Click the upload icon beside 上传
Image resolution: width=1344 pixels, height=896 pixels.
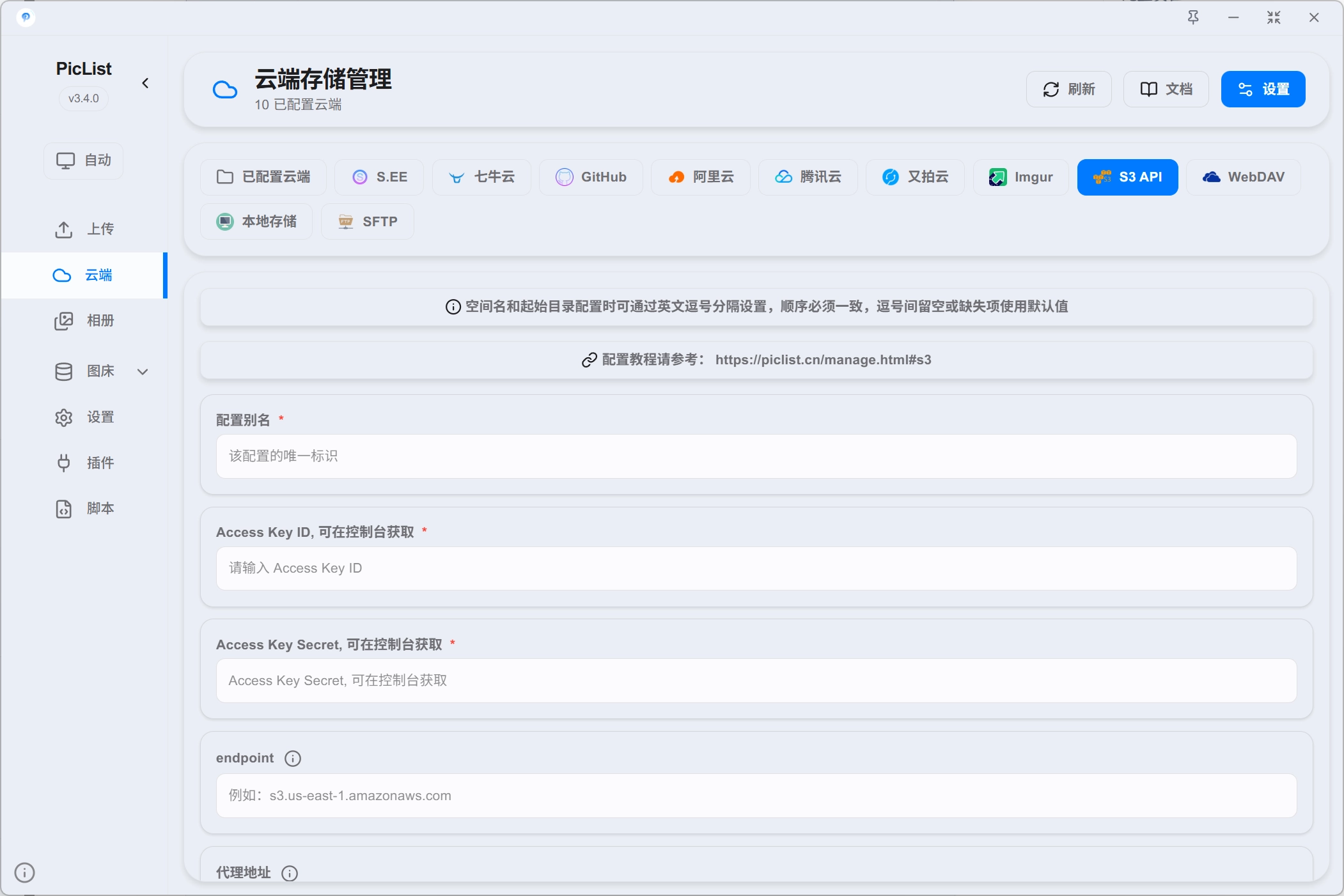(63, 229)
